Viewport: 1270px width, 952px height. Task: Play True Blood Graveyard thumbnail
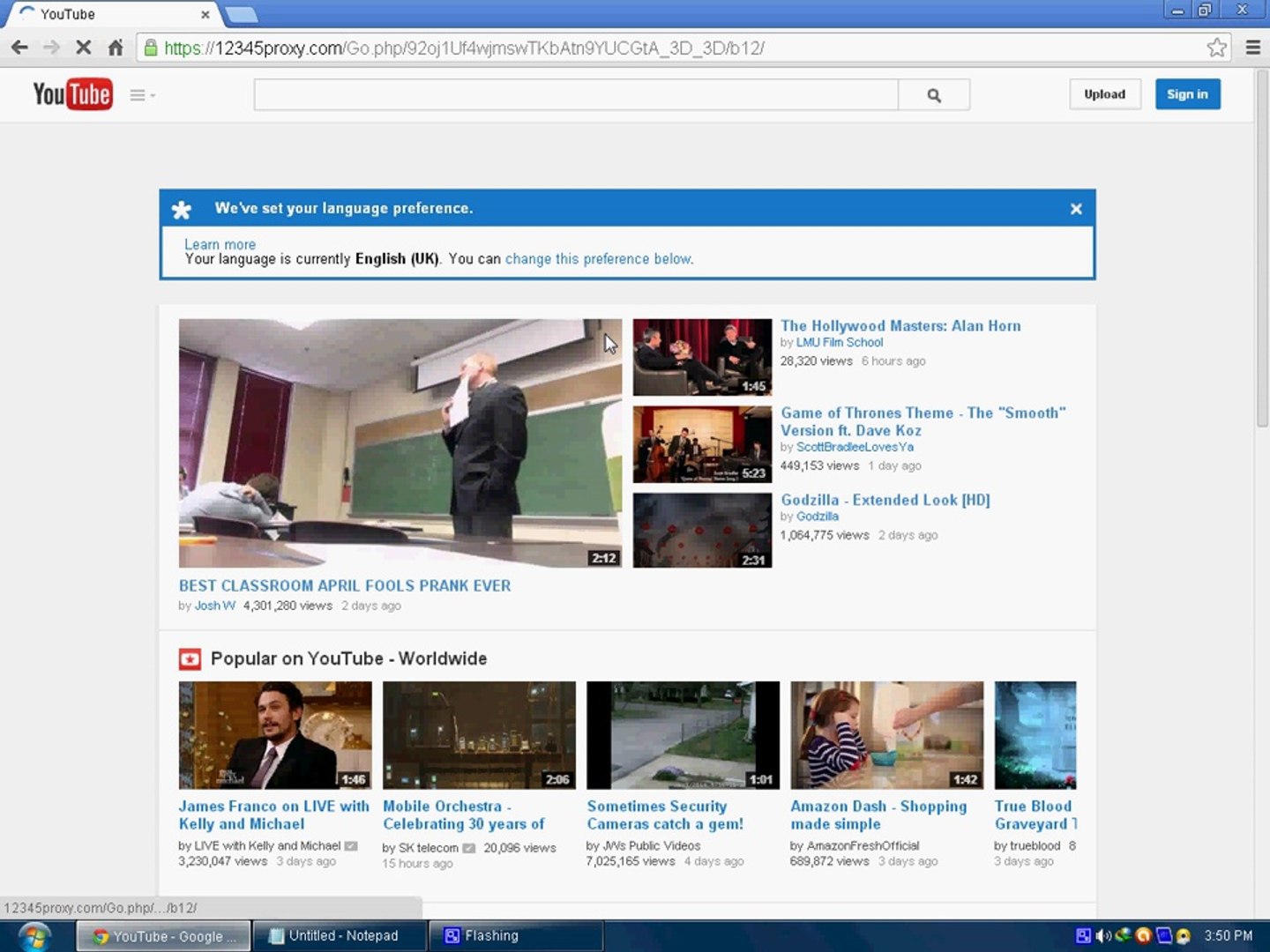click(1035, 735)
